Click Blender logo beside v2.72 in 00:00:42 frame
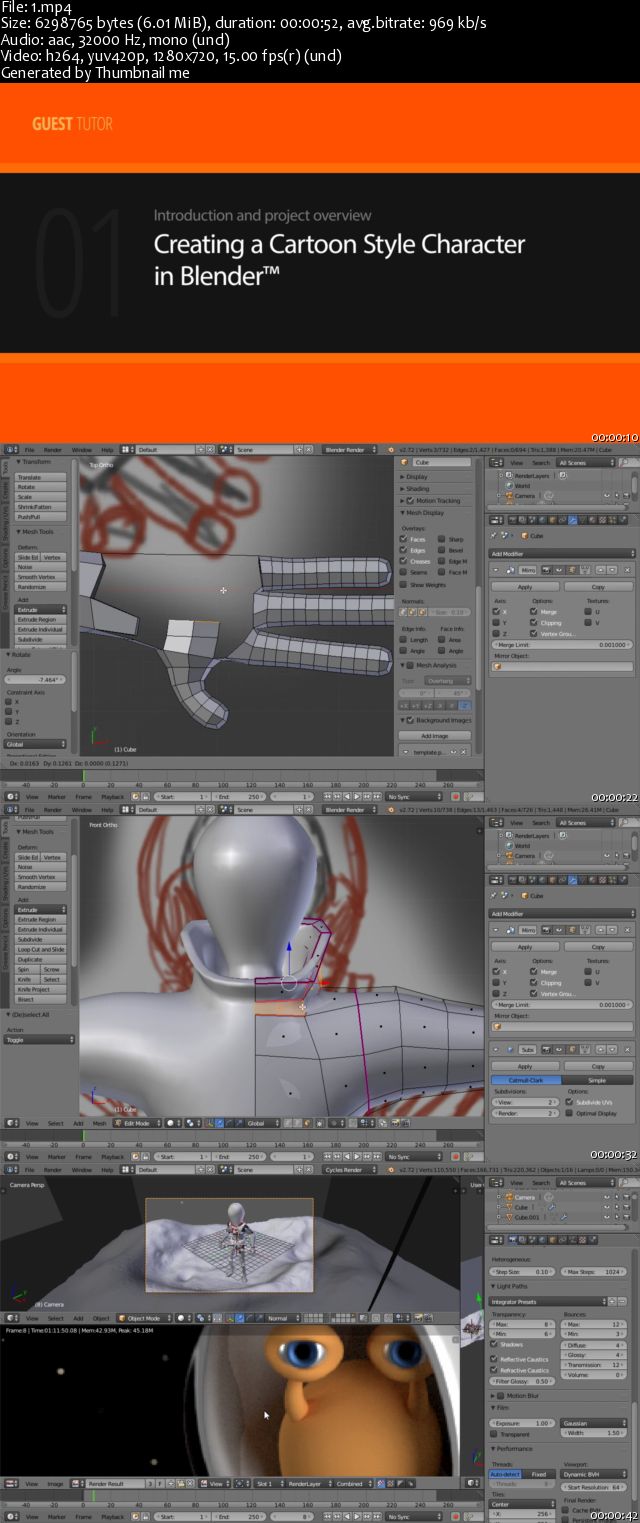 [x=389, y=1169]
